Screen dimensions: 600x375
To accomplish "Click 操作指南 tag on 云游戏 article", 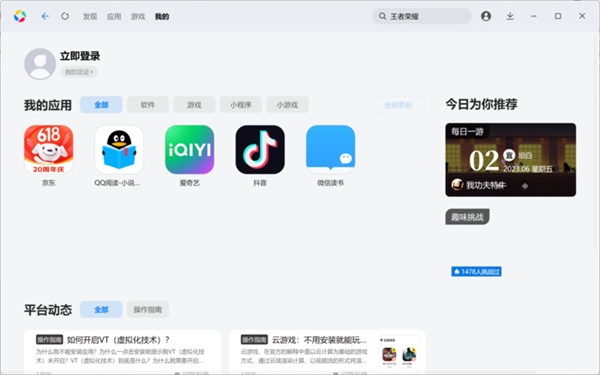I will coord(254,339).
